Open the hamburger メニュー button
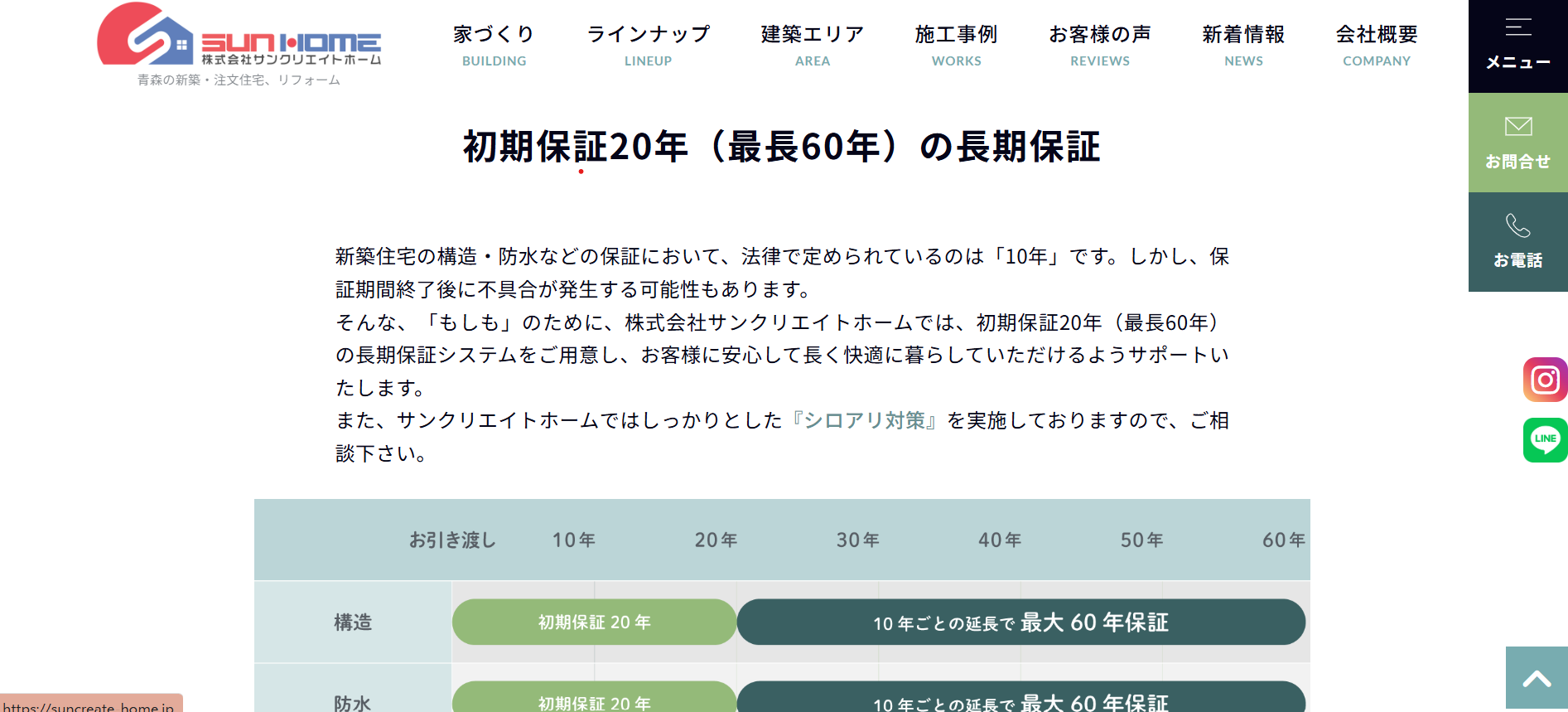 [1517, 44]
